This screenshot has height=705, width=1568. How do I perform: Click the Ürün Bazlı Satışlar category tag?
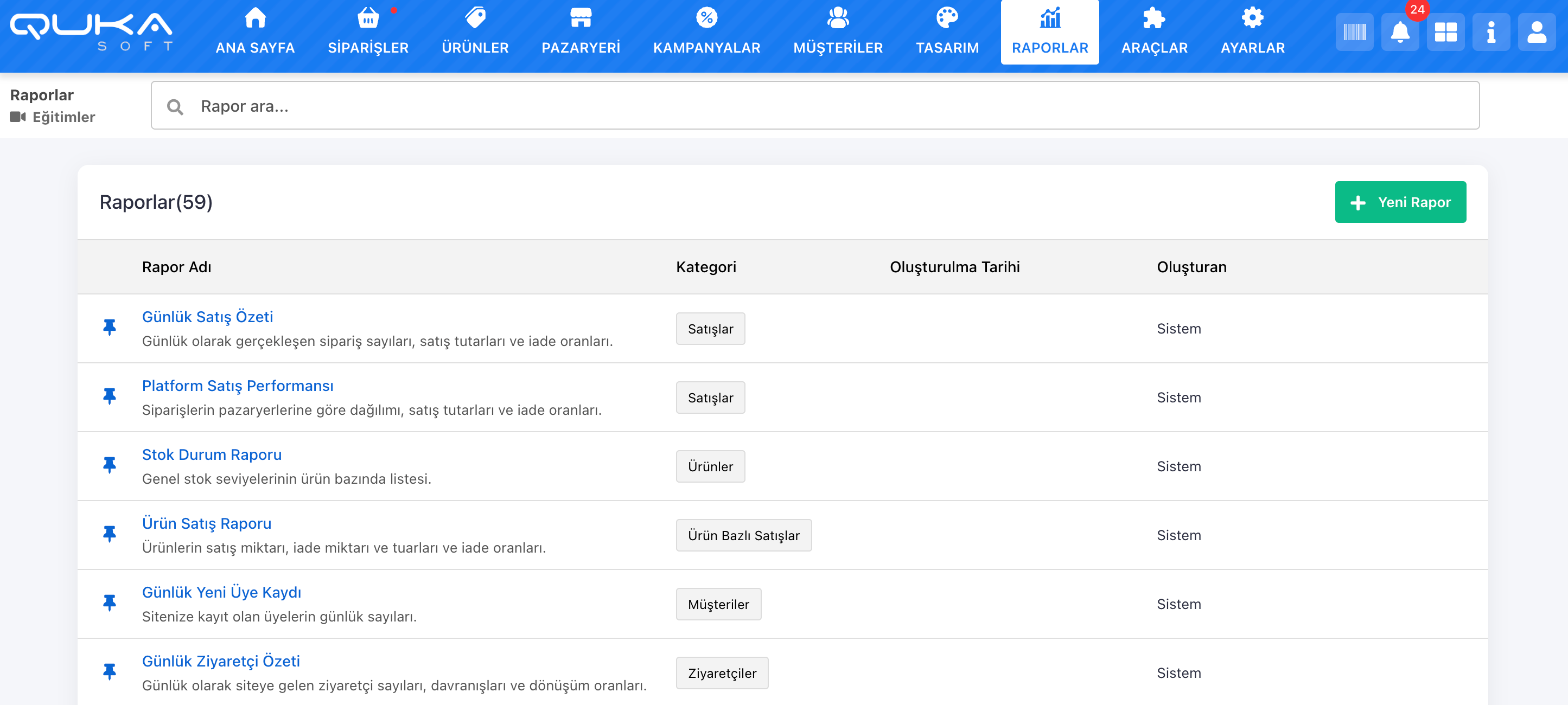(x=743, y=535)
